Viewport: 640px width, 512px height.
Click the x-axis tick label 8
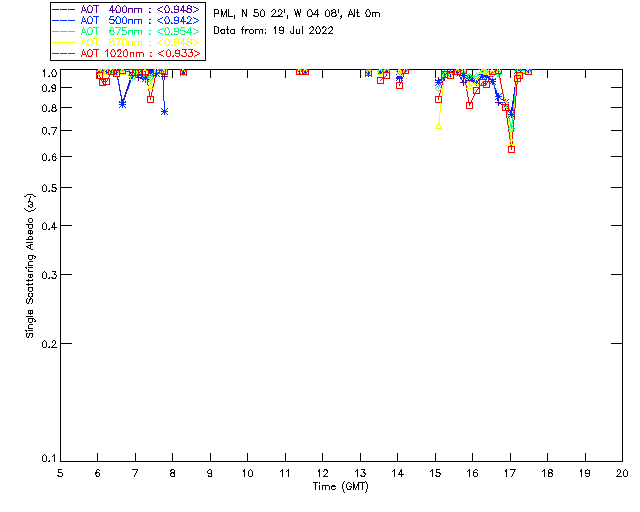click(x=173, y=473)
